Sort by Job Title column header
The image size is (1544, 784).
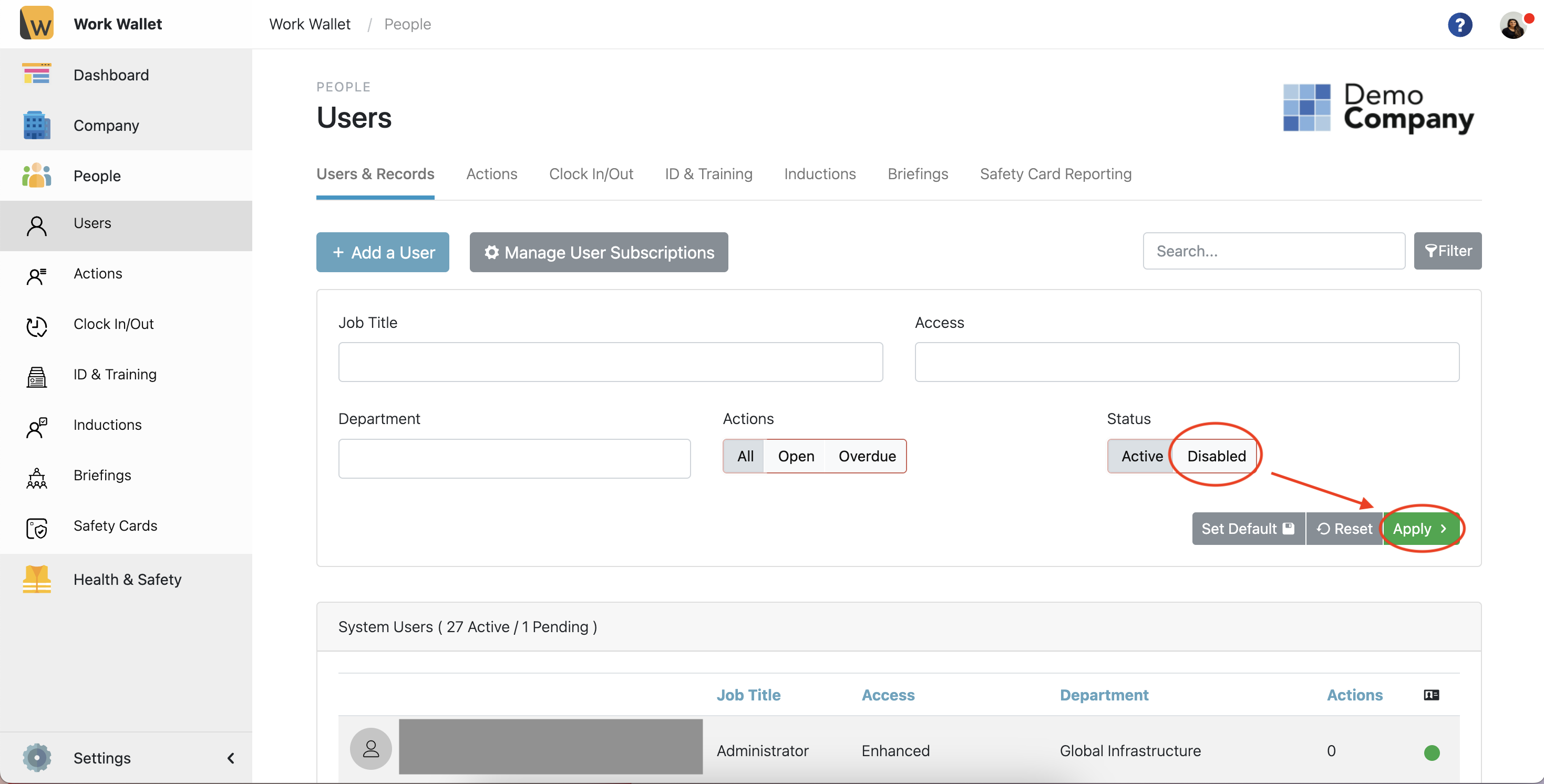749,695
